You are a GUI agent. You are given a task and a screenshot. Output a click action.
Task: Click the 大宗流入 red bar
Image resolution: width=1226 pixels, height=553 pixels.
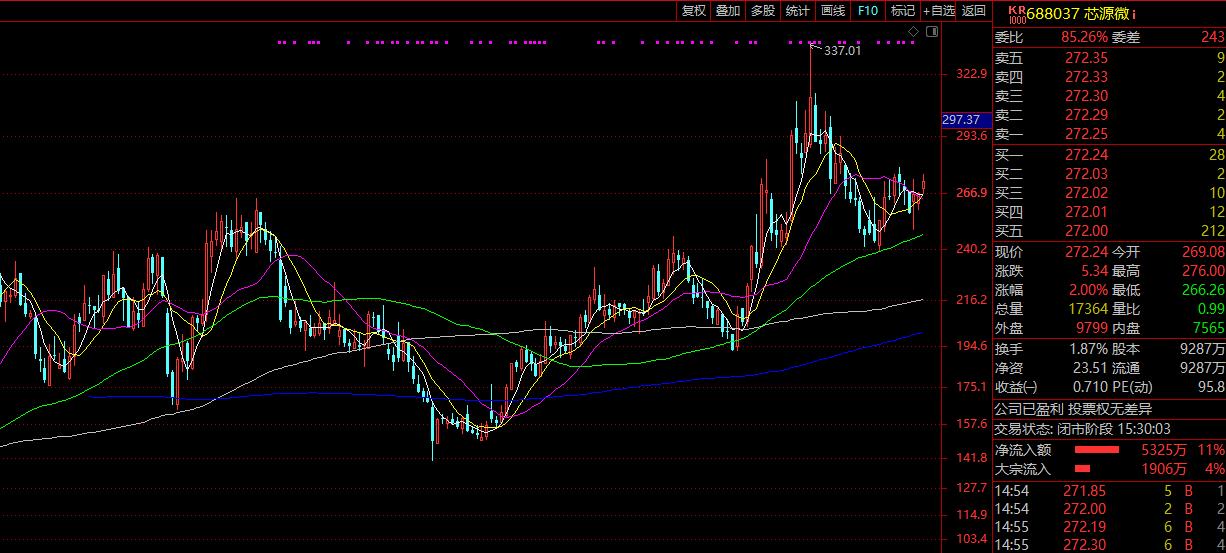pyautogui.click(x=1082, y=469)
